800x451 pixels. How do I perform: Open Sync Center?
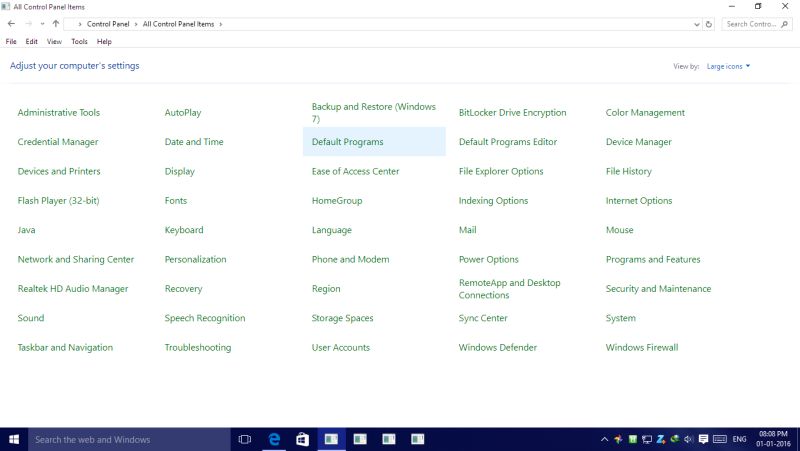483,318
